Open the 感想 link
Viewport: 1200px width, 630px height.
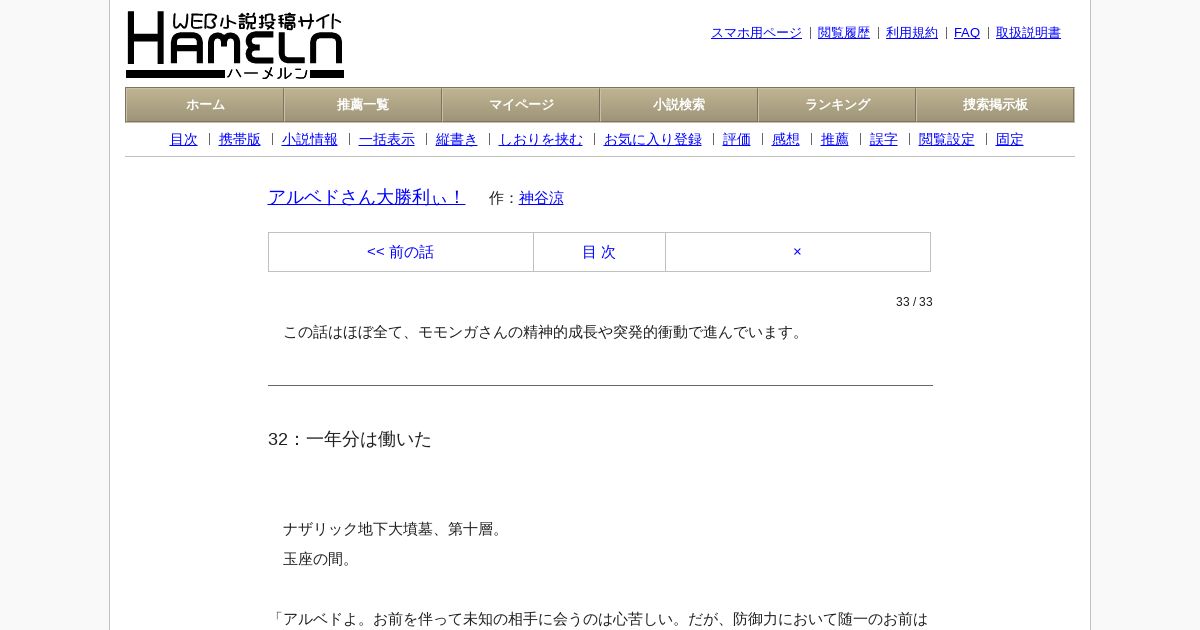pos(786,139)
